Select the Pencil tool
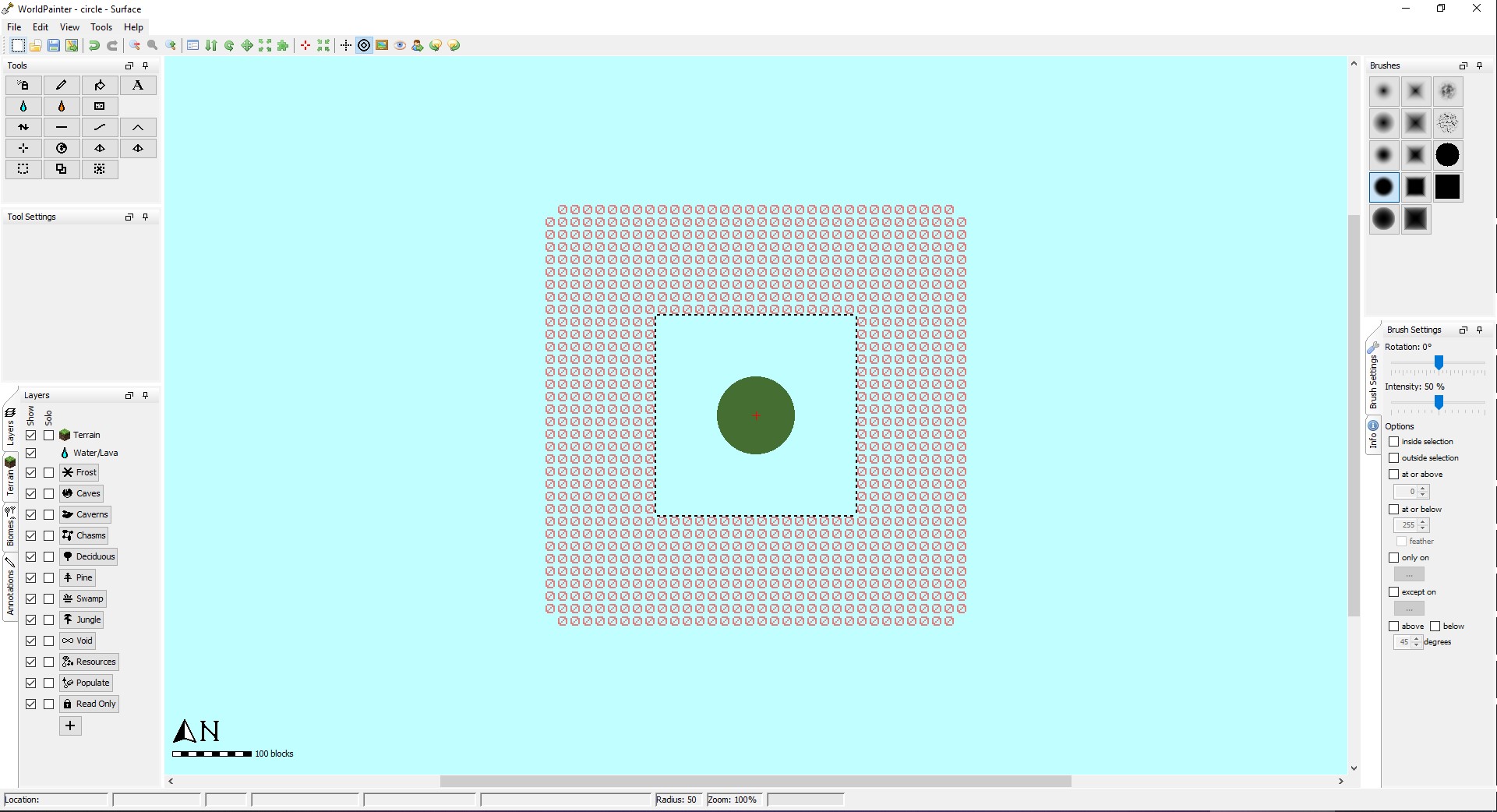The height and width of the screenshot is (812, 1497). [62, 85]
